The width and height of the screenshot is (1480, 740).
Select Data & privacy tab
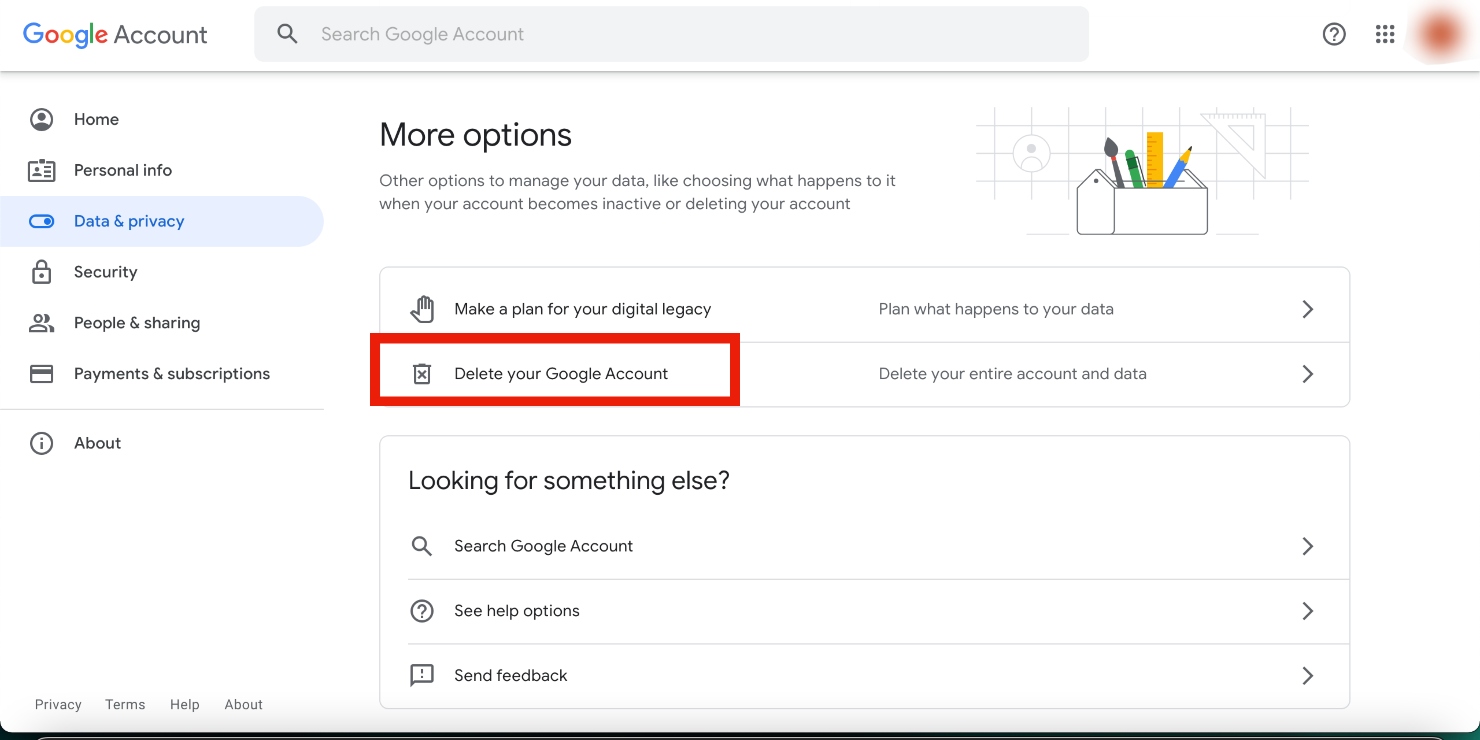click(x=161, y=221)
